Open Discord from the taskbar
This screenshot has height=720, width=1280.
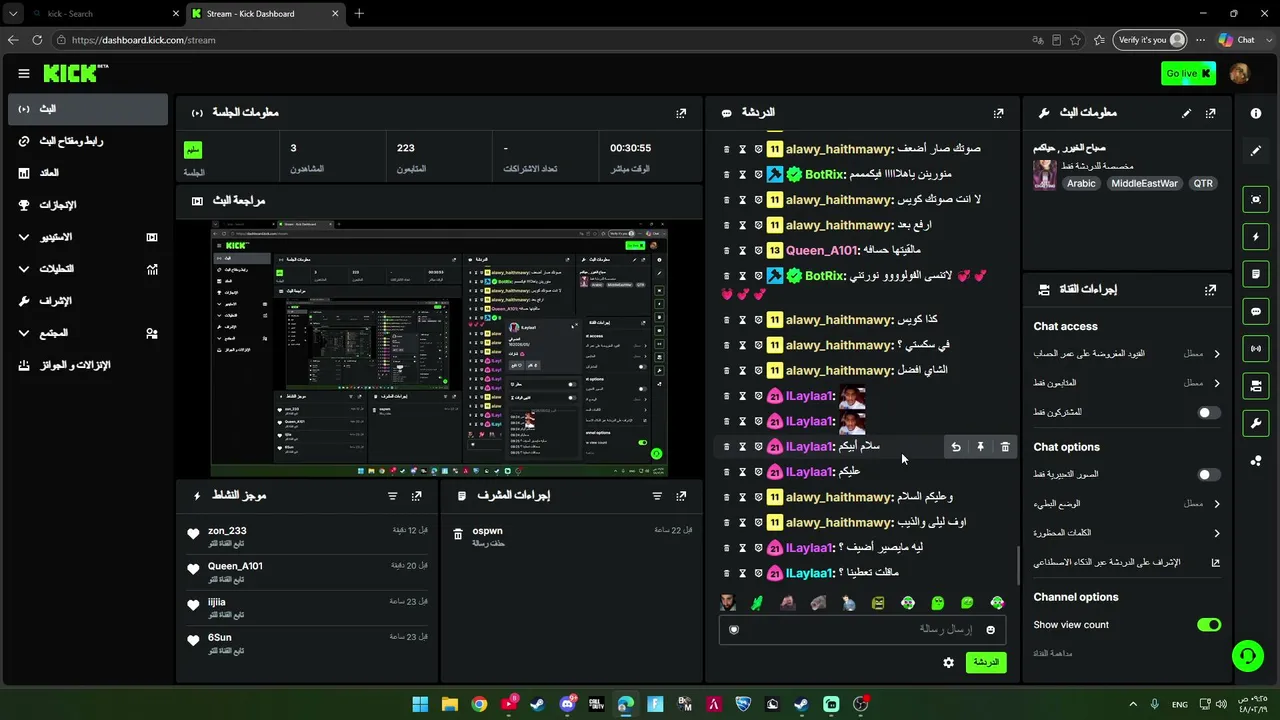click(568, 705)
